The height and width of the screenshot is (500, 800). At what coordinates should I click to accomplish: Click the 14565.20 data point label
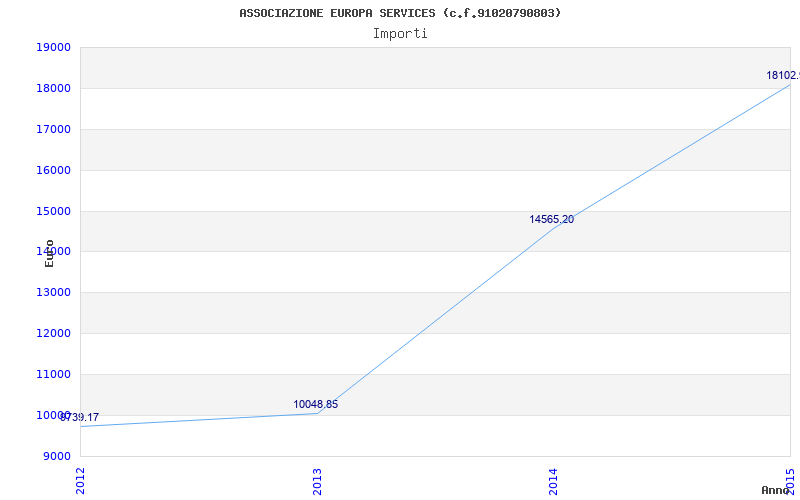552,220
